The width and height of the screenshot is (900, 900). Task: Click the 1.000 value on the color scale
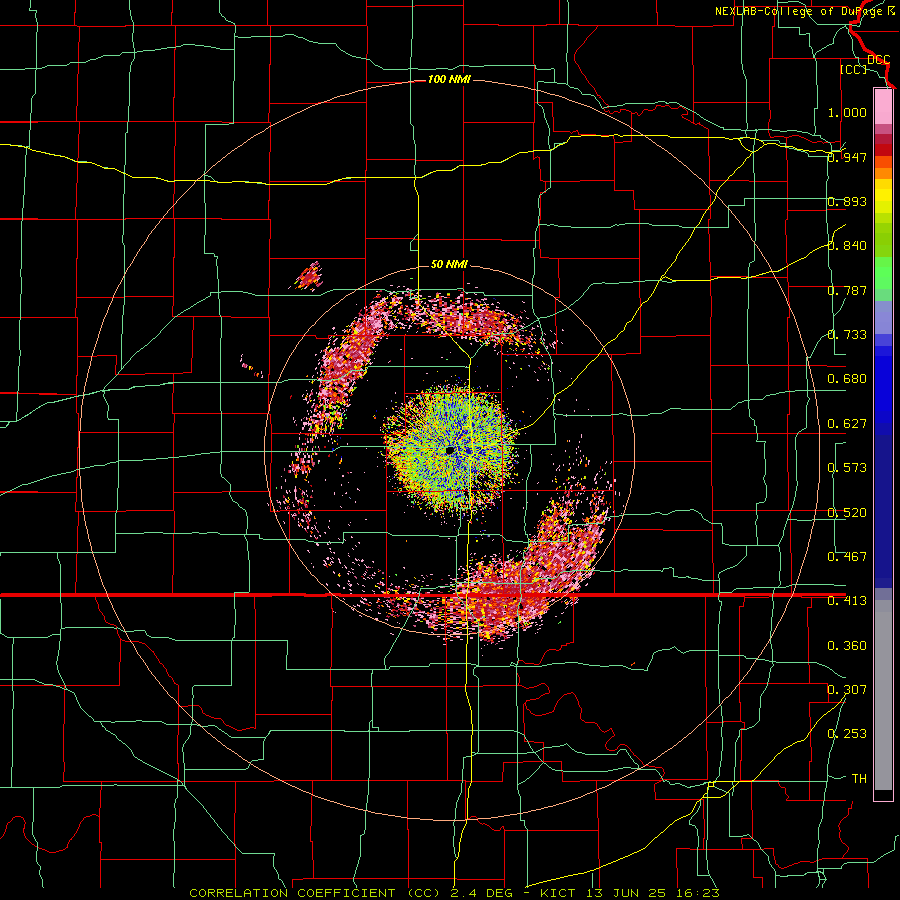click(x=847, y=112)
